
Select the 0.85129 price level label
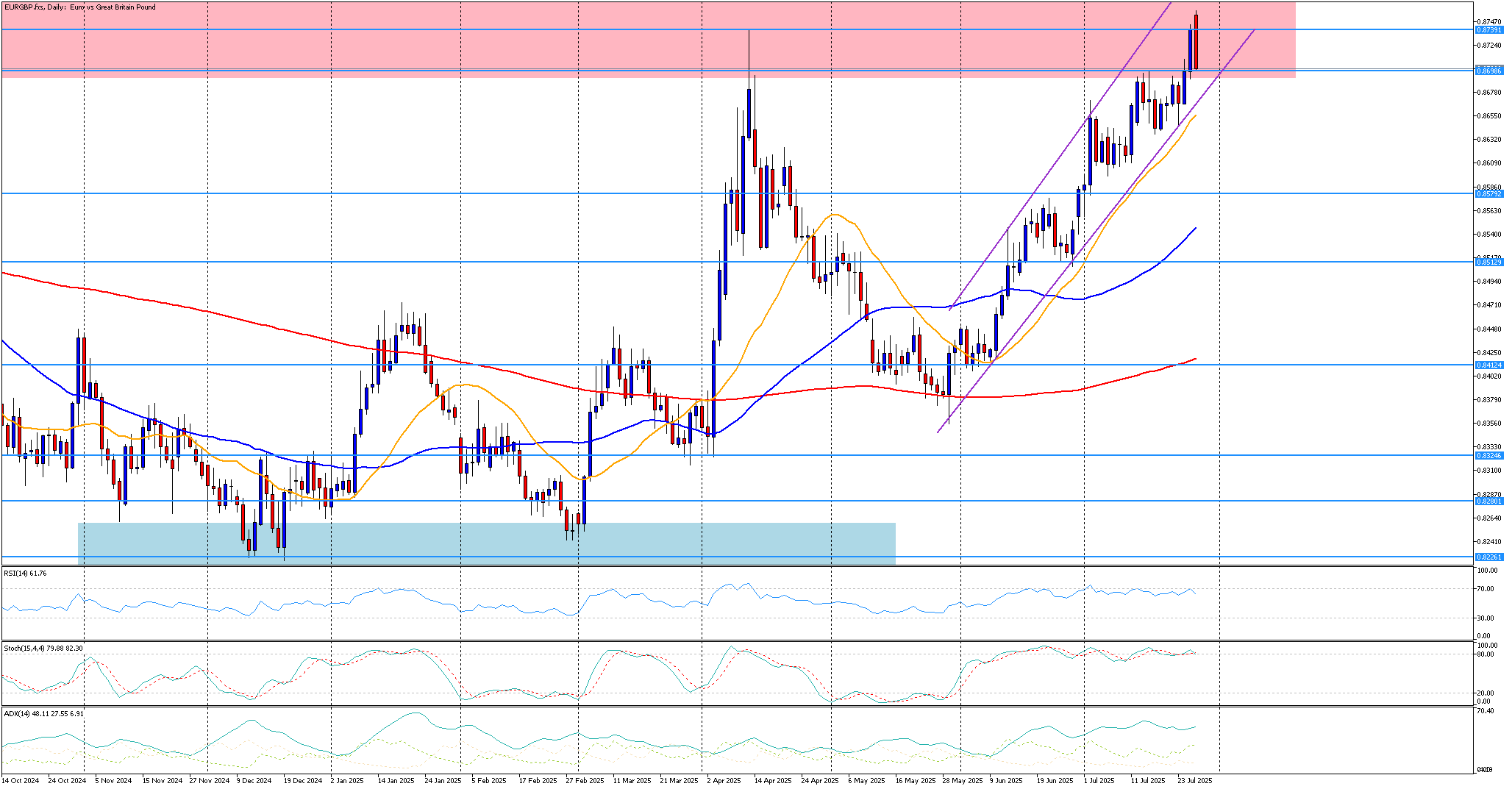[x=1489, y=262]
